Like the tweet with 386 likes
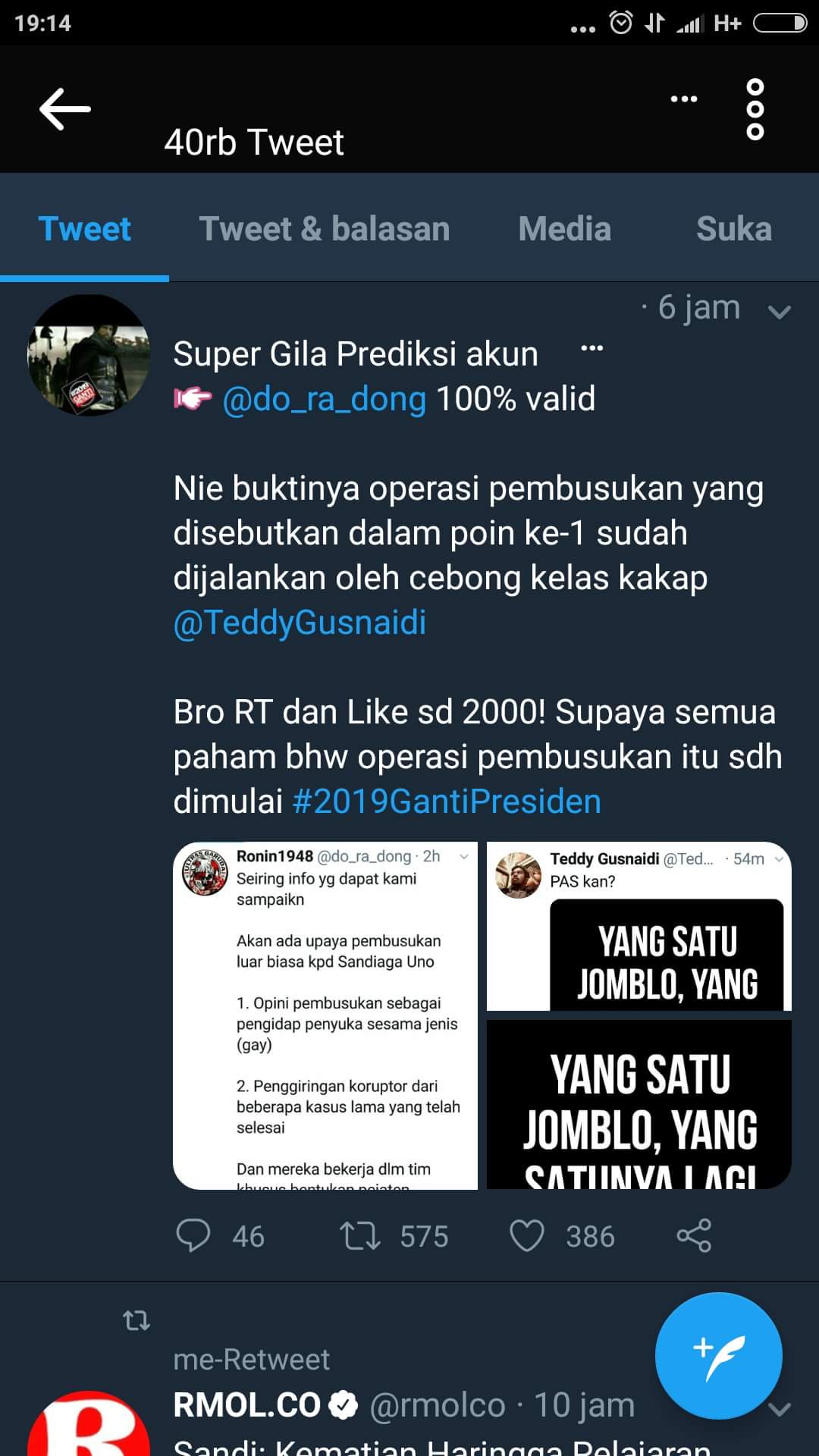This screenshot has width=819, height=1456. point(526,1235)
